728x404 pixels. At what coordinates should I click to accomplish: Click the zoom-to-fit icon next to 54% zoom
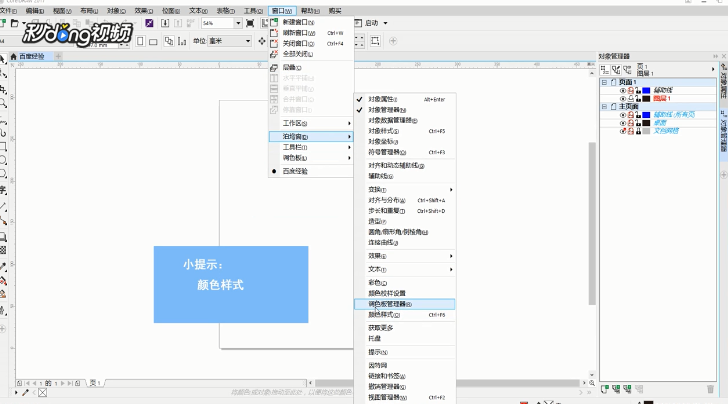(250, 23)
